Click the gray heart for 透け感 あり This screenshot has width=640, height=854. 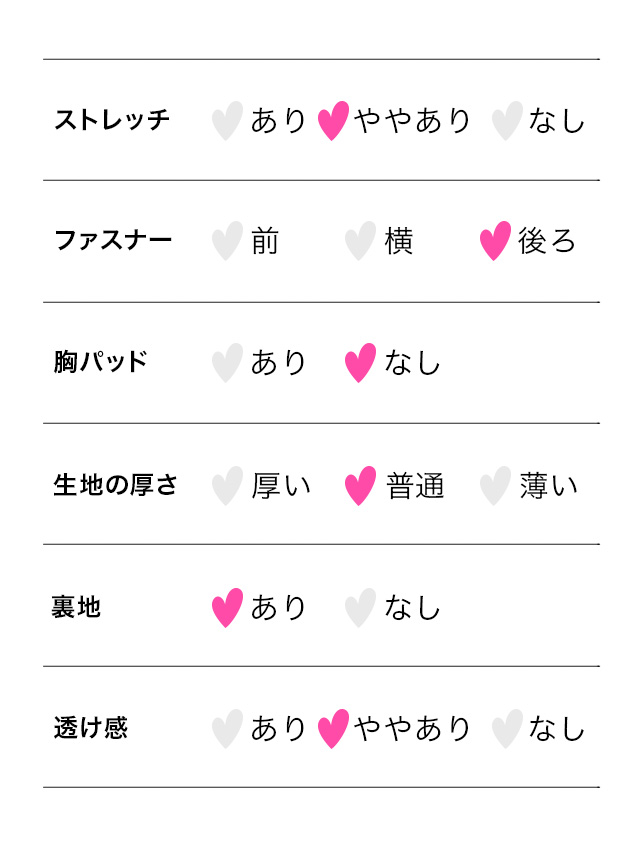click(227, 729)
